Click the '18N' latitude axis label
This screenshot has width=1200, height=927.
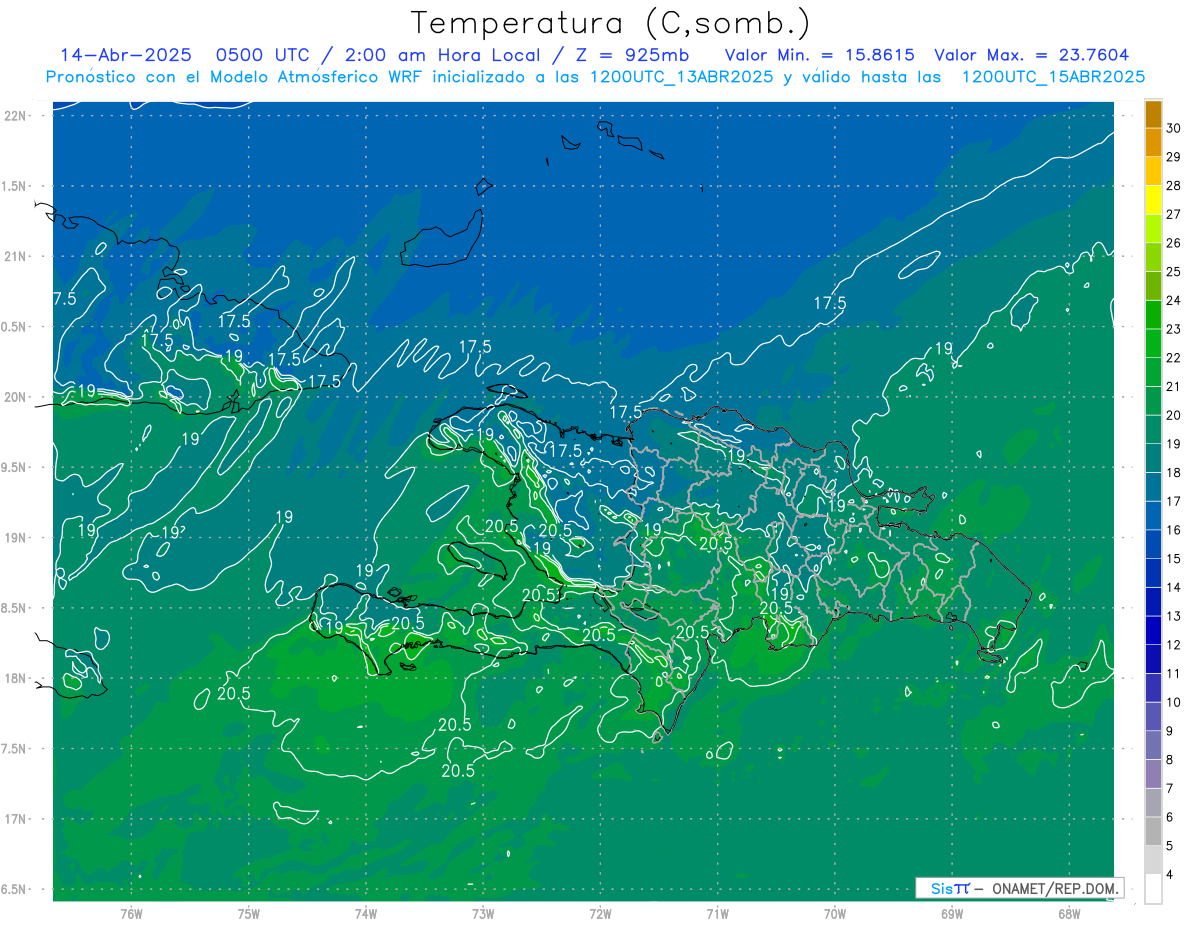16,678
